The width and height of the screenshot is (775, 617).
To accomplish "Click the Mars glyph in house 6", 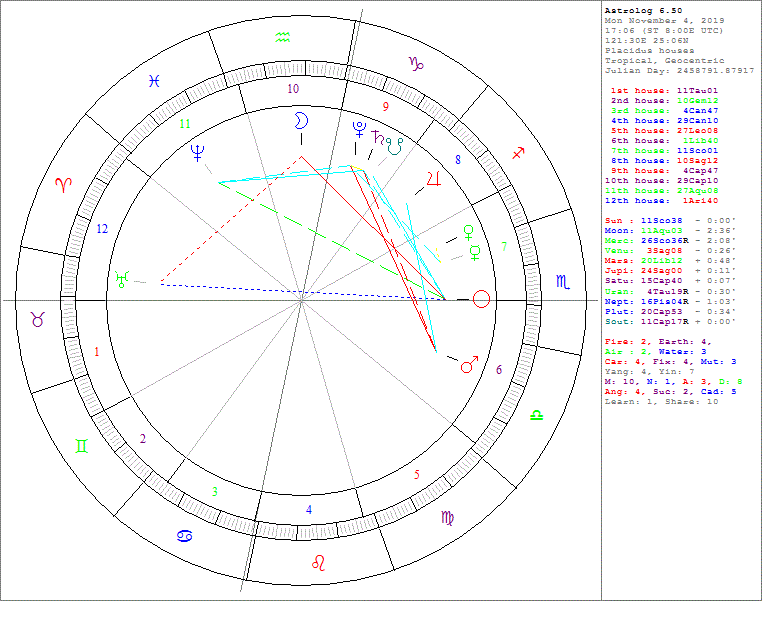I will click(x=468, y=365).
